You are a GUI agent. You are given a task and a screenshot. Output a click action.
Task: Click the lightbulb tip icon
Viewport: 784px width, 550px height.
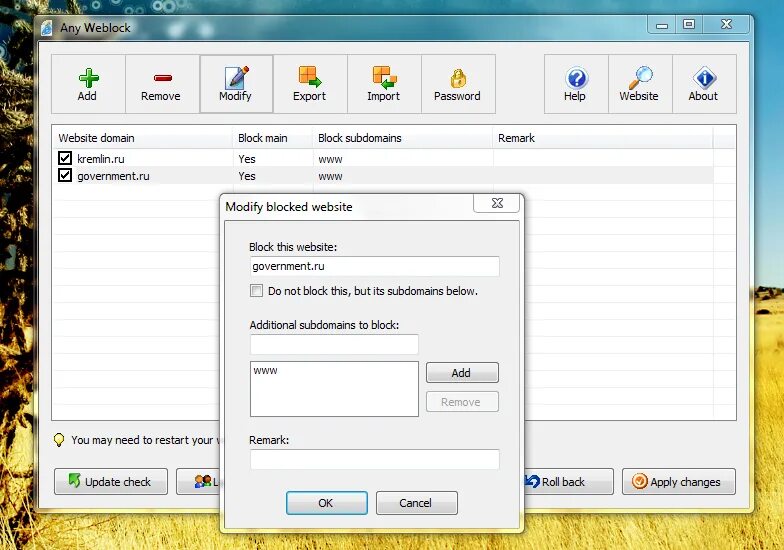(x=59, y=440)
